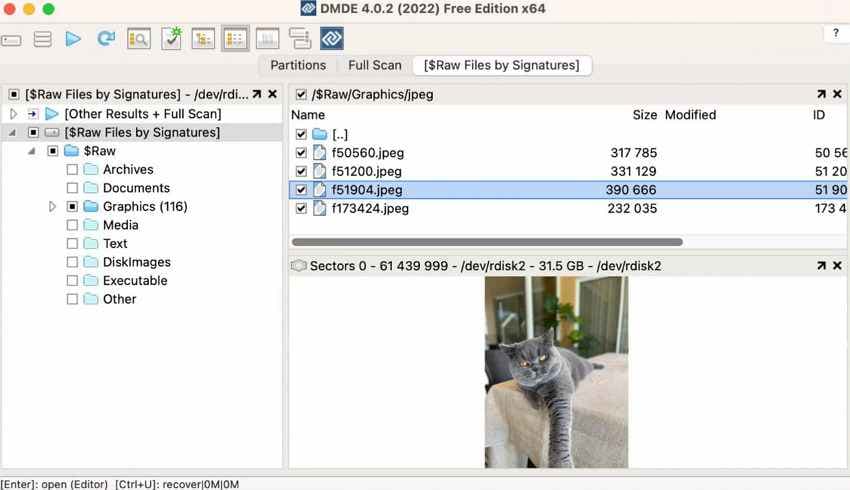The image size is (850, 490).
Task: Check the Archives folder checkbox
Action: [x=72, y=170]
